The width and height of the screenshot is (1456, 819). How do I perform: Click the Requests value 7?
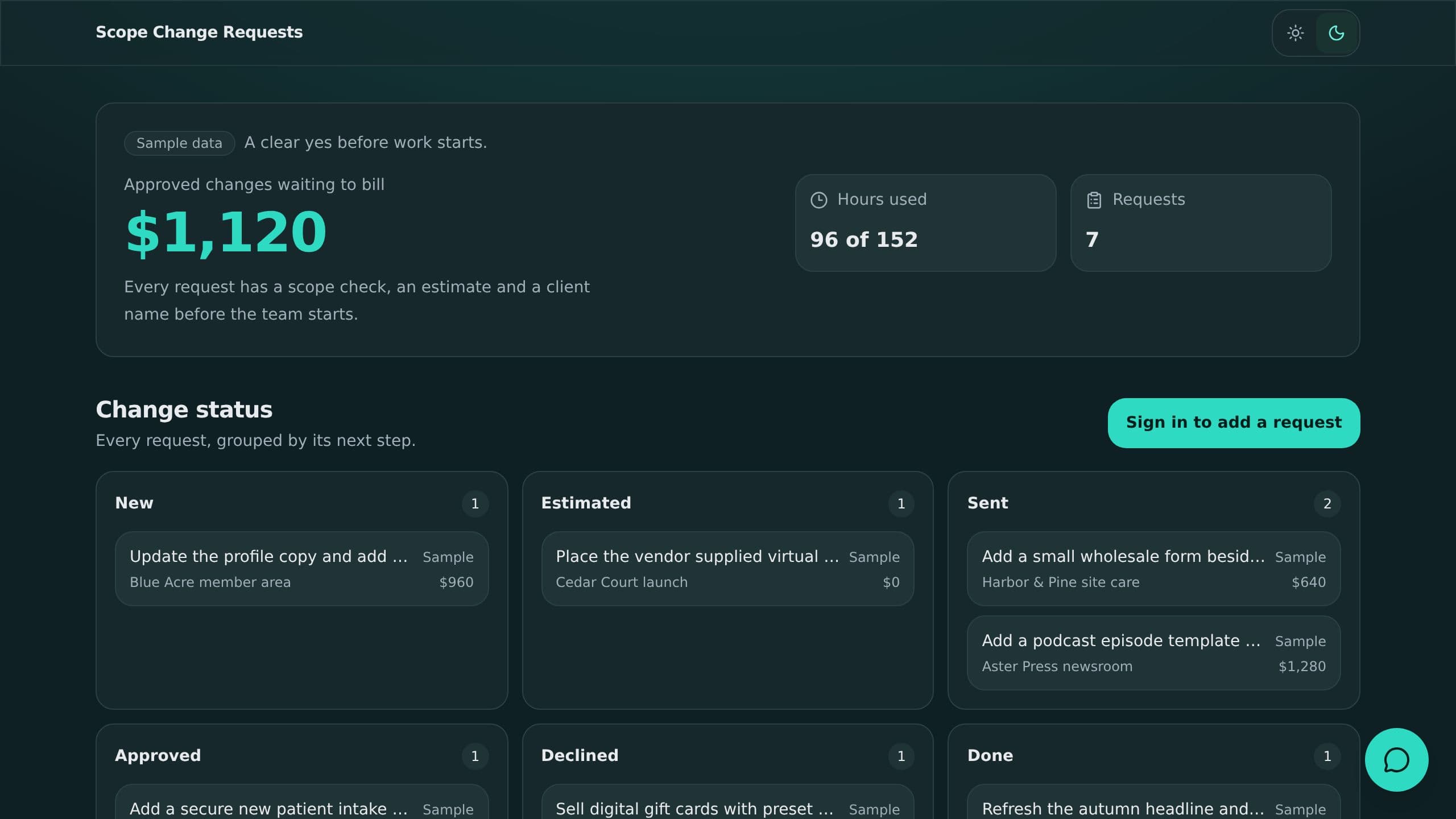1092,239
